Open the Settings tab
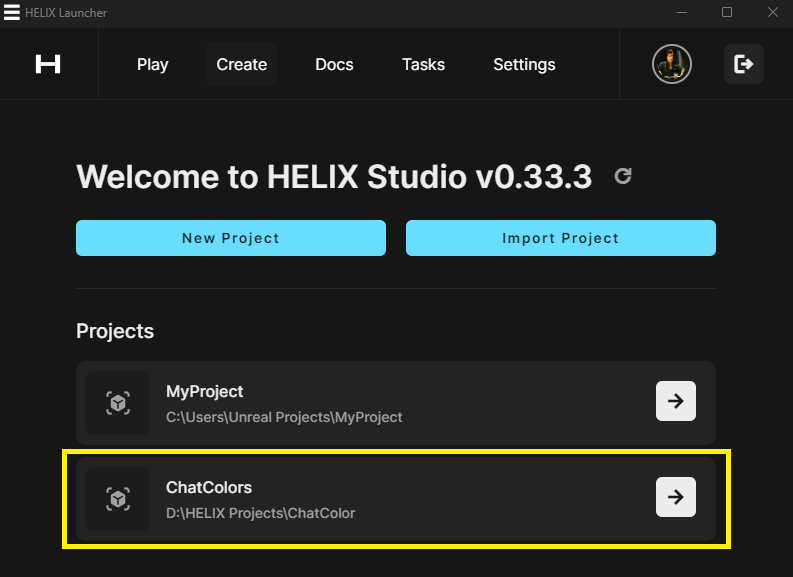Viewport: 793px width, 577px height. coord(524,64)
